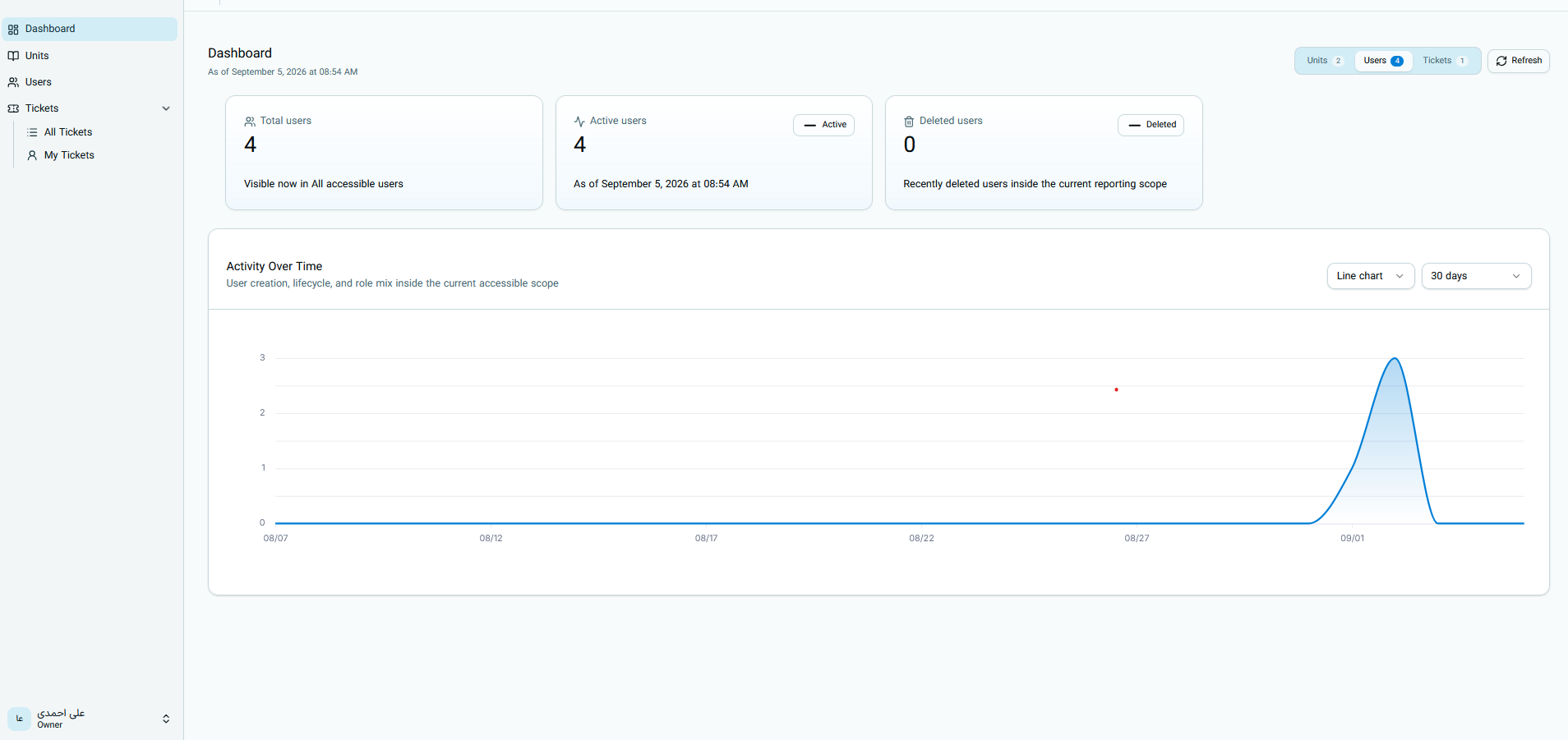Screen dimensions: 1568x740
Task: Toggle the Deleted series legend button
Action: [1151, 125]
